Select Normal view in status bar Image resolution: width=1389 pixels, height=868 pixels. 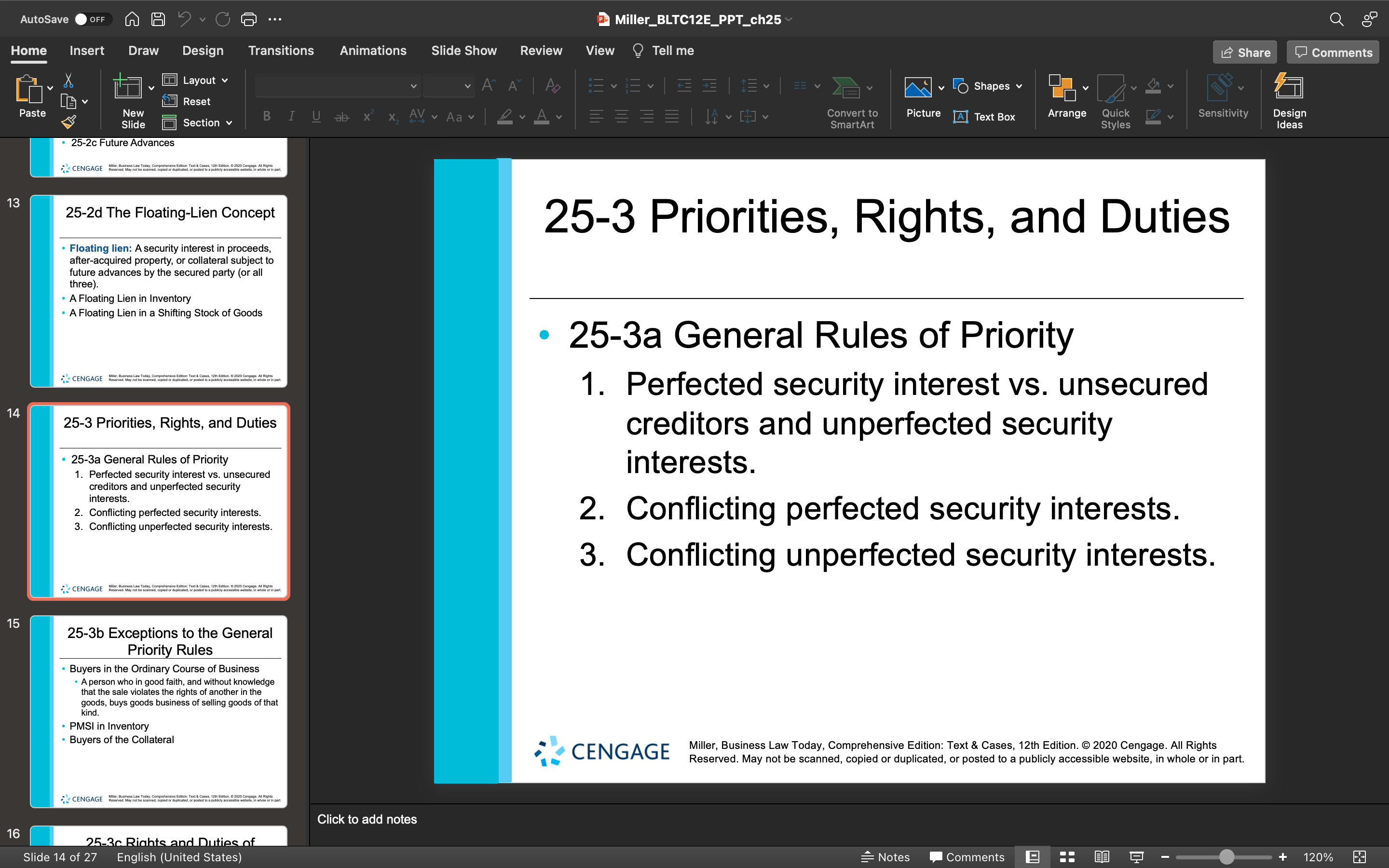[1033, 856]
